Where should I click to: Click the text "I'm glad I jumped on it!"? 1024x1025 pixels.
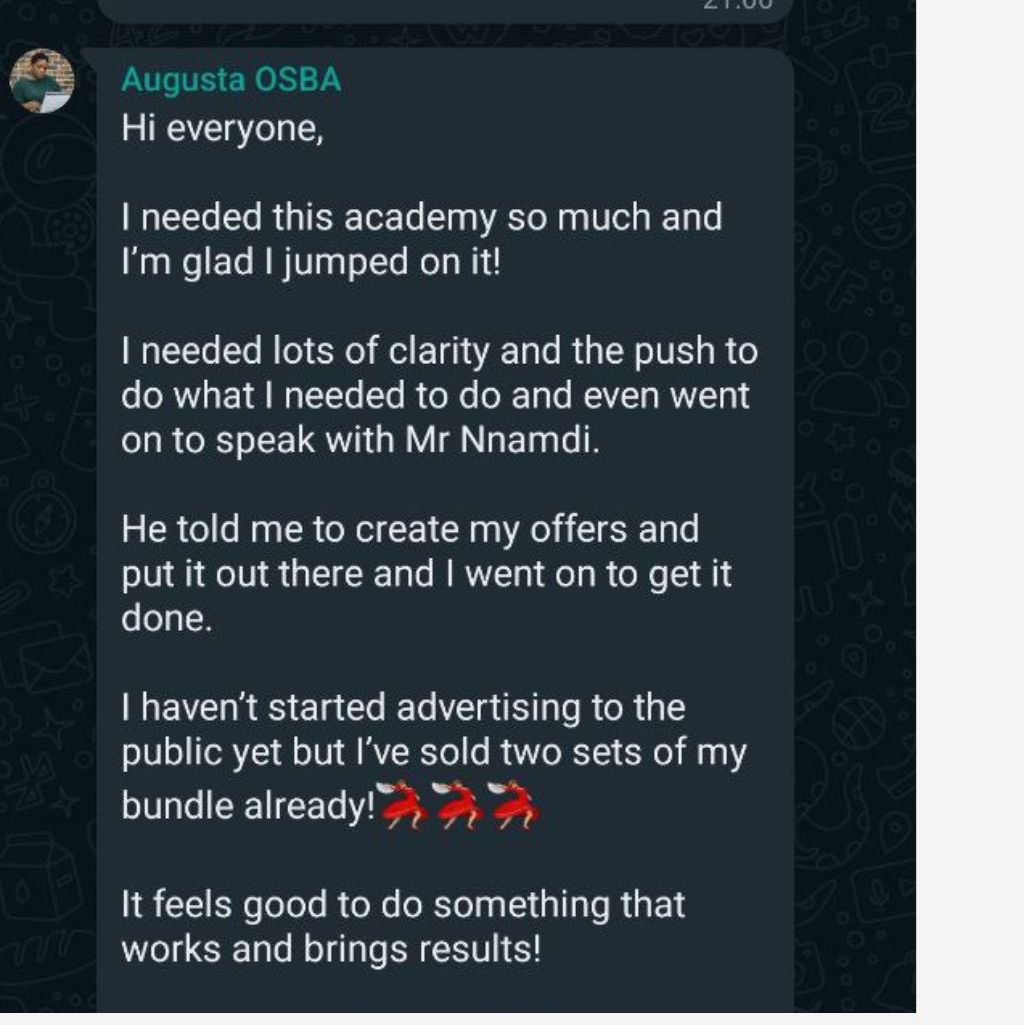coord(310,262)
